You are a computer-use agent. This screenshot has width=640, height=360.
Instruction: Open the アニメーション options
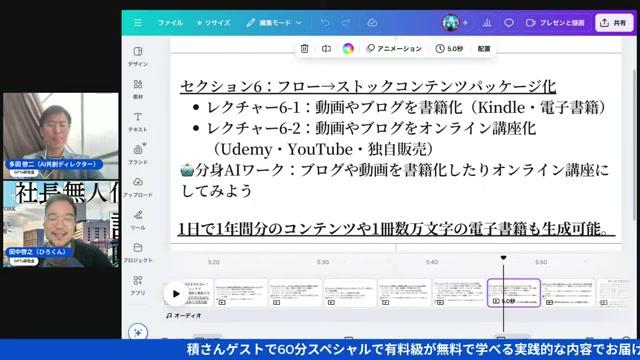point(394,49)
